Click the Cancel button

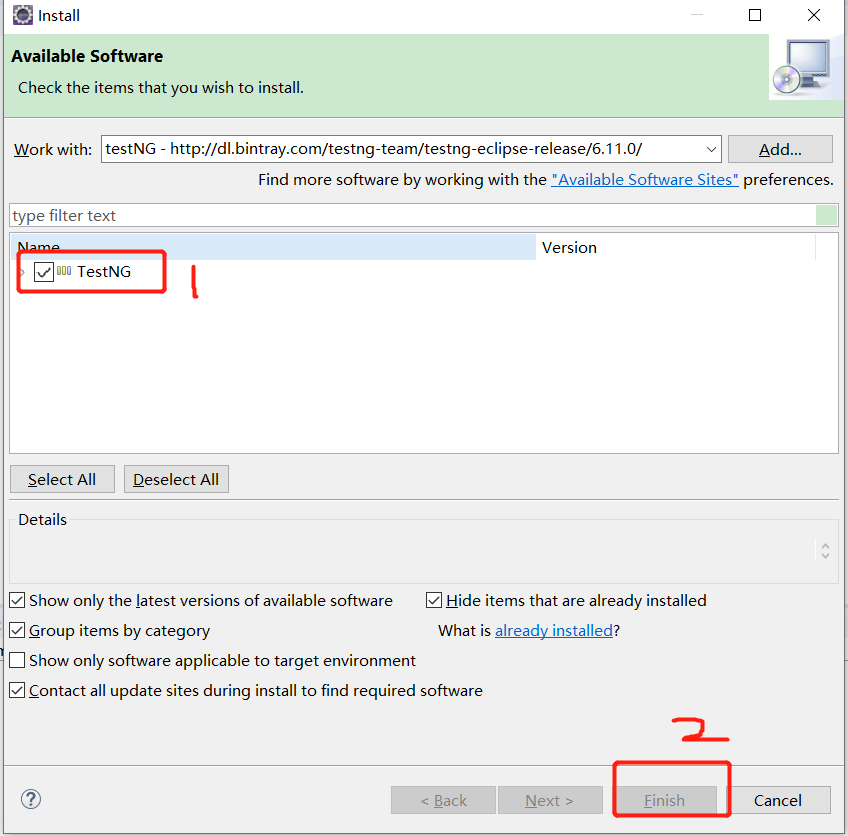(x=778, y=800)
